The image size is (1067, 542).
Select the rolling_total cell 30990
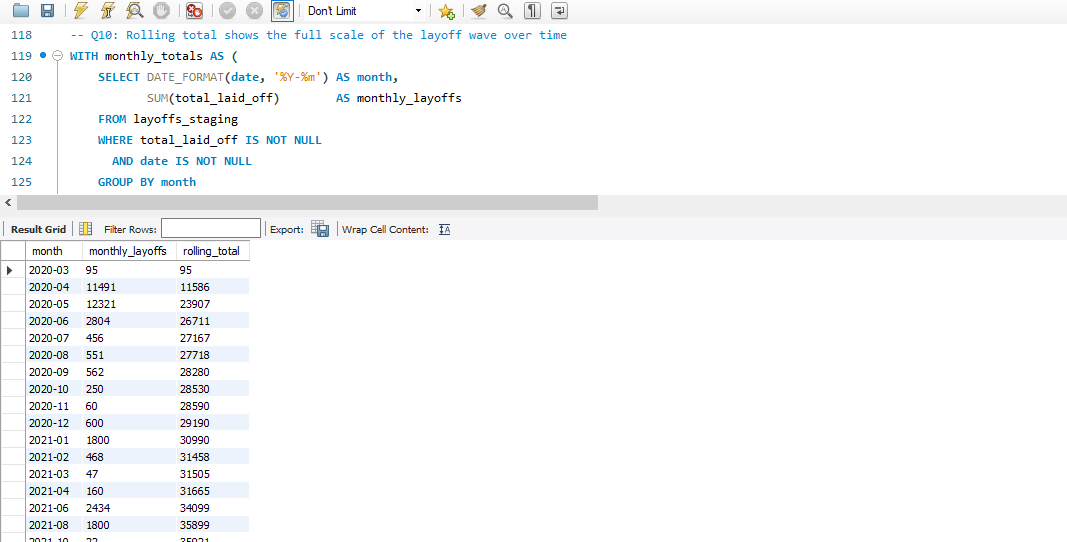click(212, 440)
